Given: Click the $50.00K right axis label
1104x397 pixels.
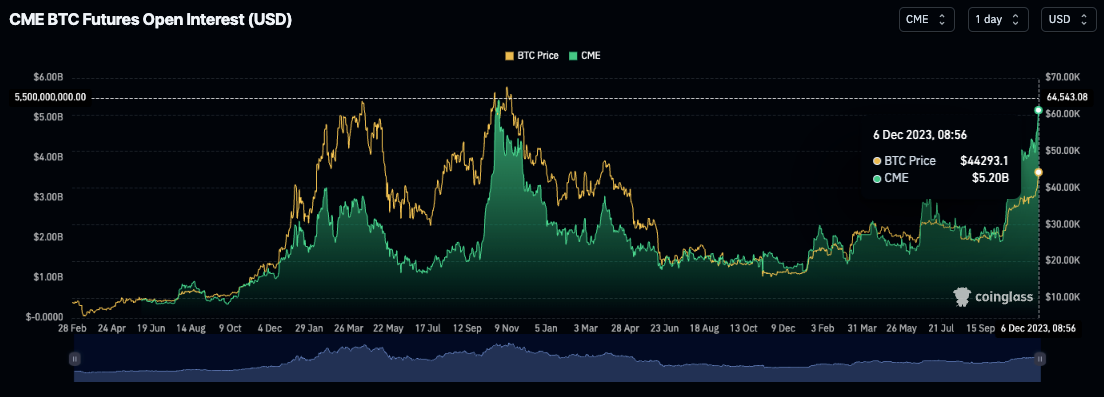Looking at the screenshot, I should 1062,151.
